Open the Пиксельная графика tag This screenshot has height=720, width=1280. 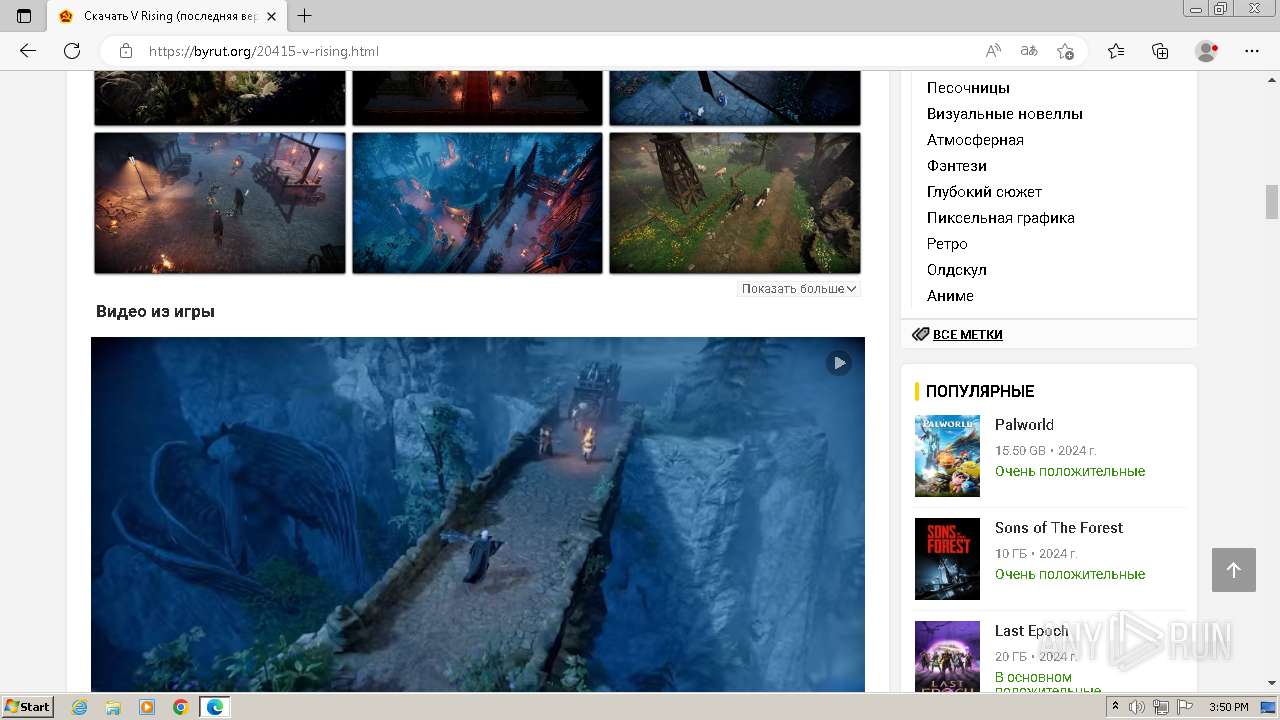point(1001,218)
